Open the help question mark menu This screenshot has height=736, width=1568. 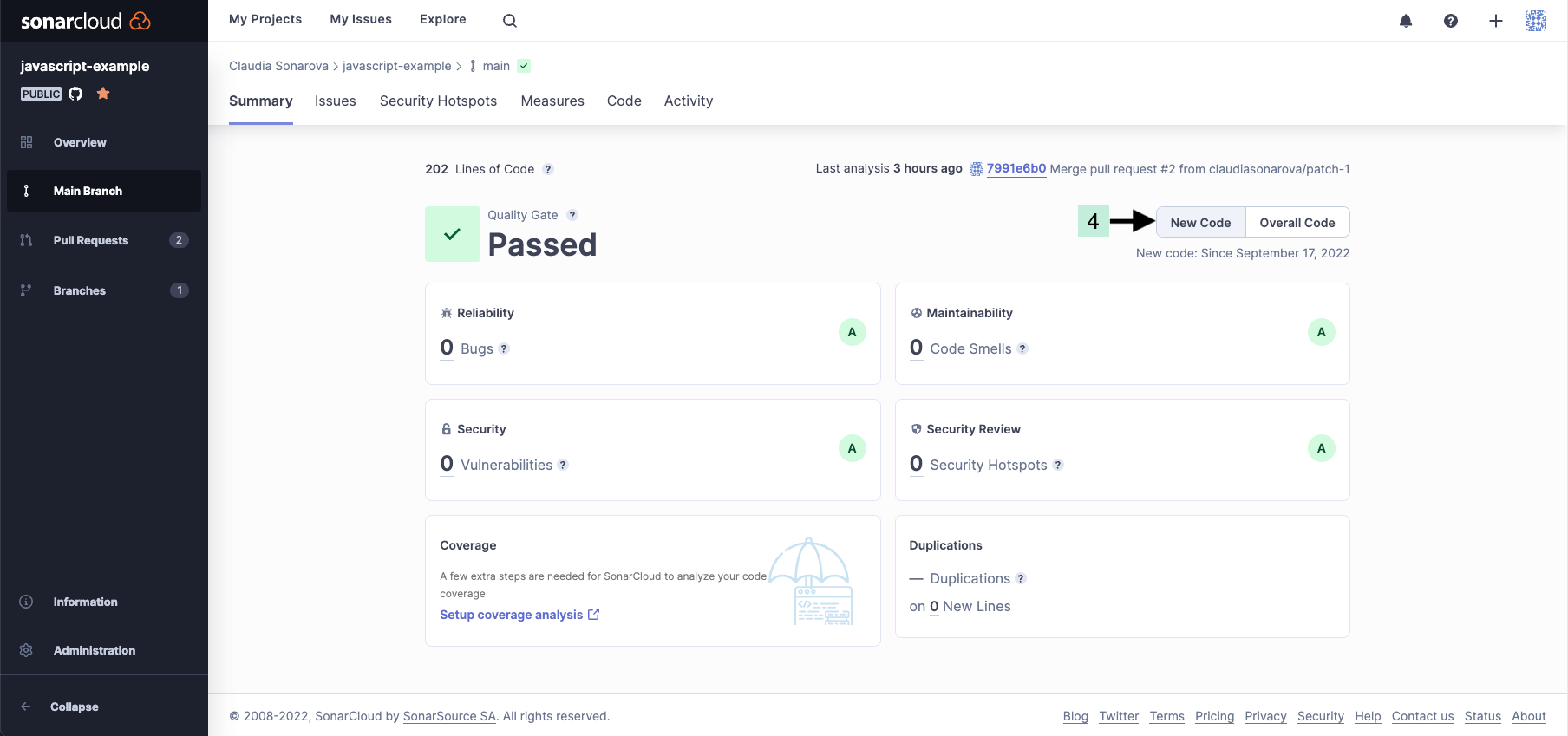pyautogui.click(x=1451, y=21)
